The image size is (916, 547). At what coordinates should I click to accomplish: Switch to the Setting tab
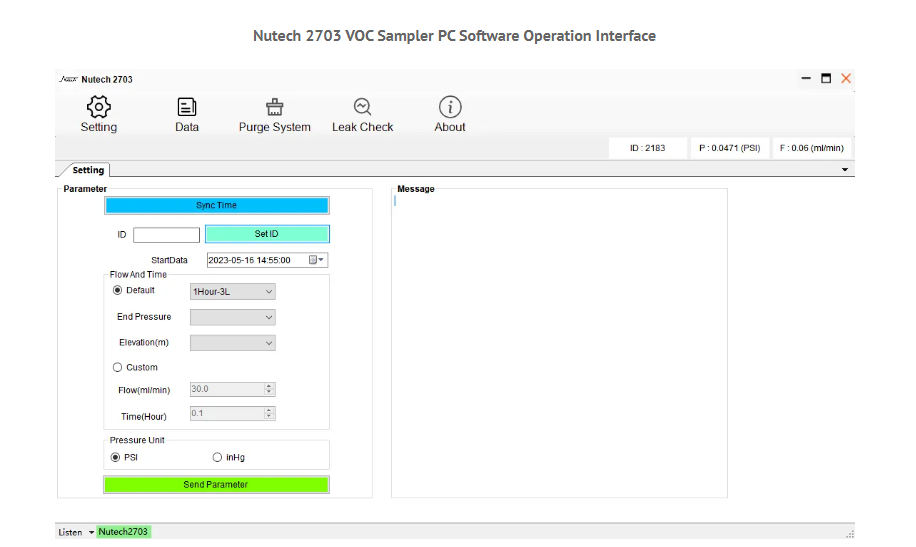tap(88, 171)
